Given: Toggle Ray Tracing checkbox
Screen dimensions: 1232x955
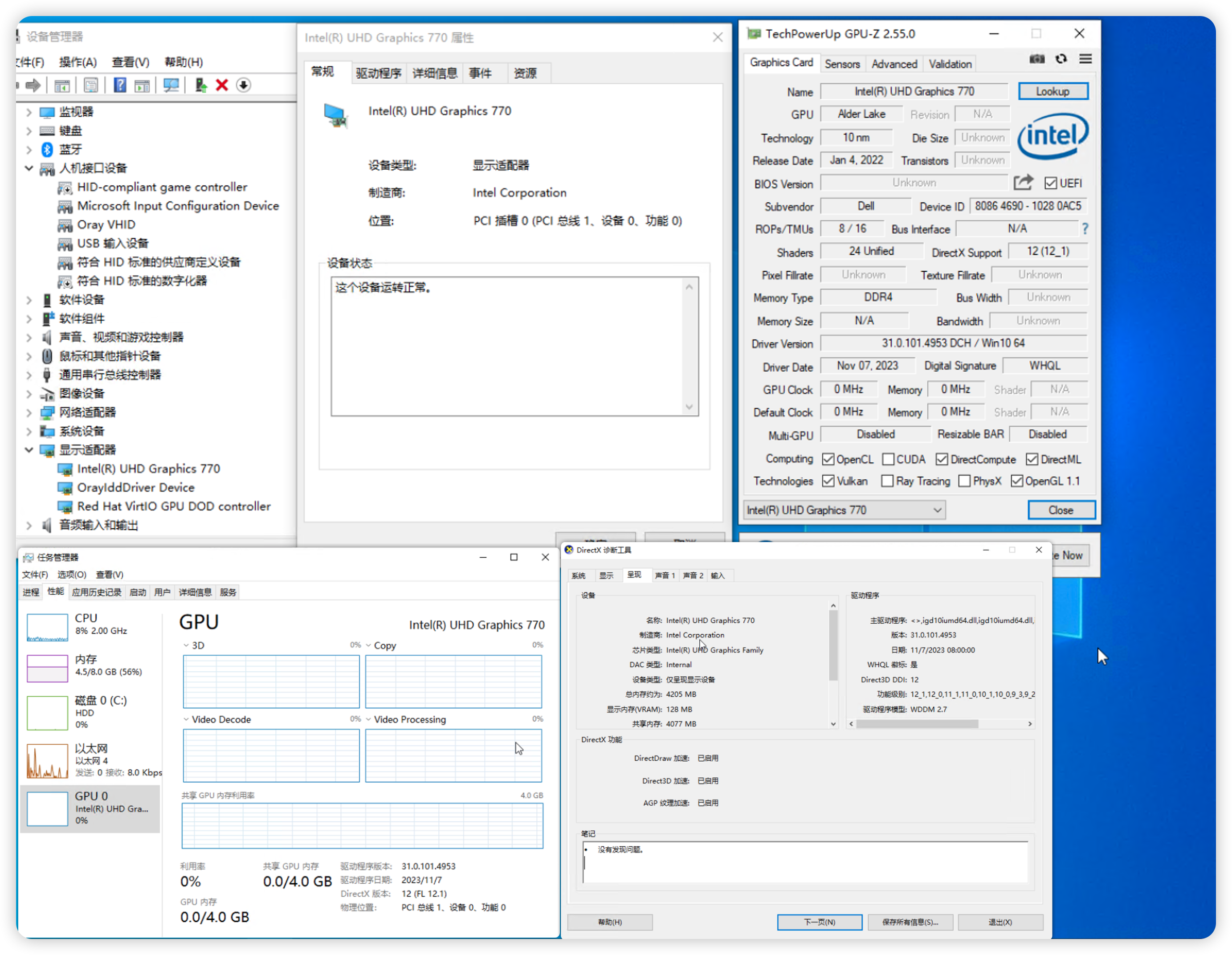Looking at the screenshot, I should (887, 481).
